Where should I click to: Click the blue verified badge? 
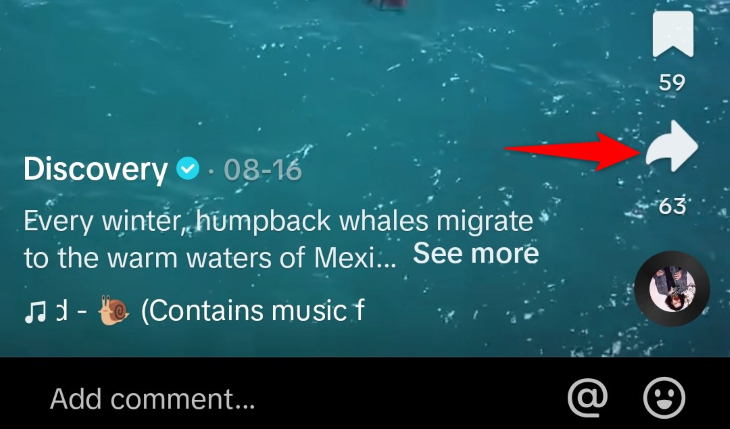pos(188,169)
